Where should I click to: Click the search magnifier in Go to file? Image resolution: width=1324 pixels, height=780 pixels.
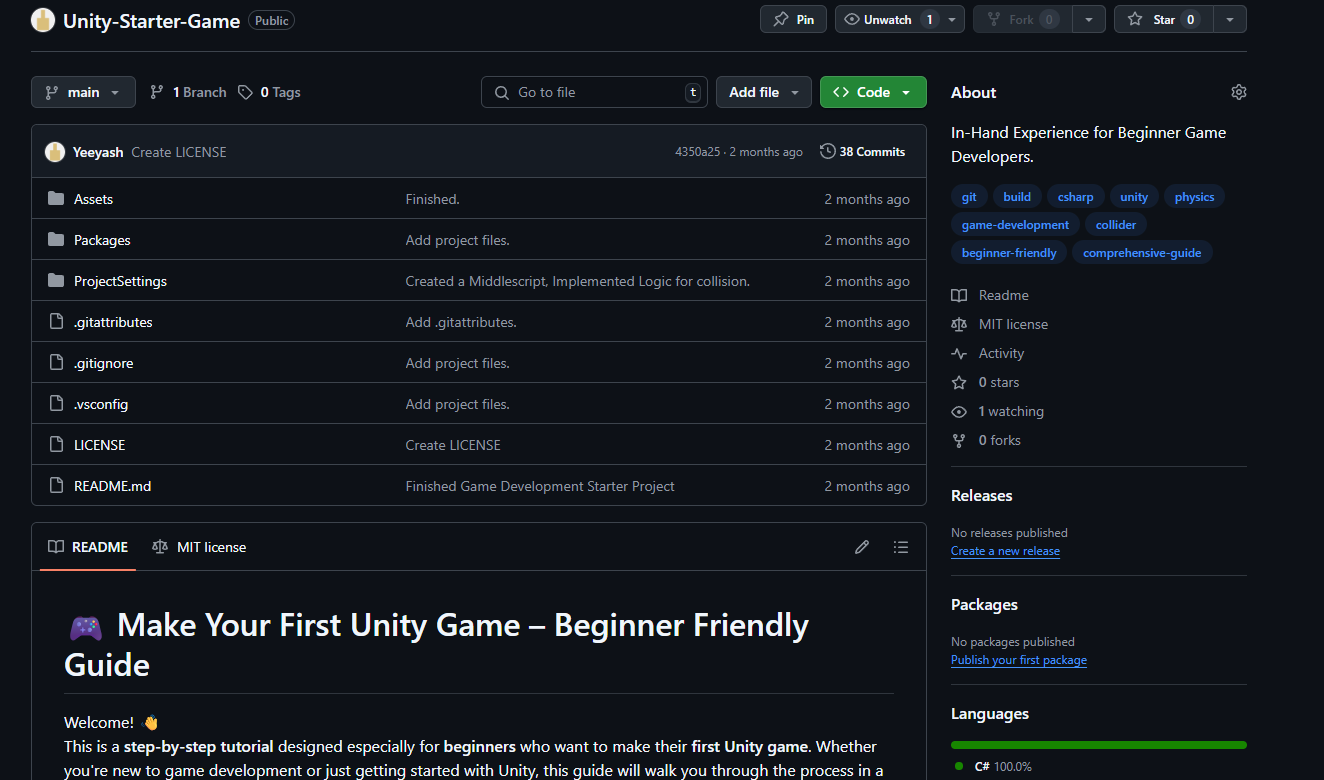(x=501, y=92)
